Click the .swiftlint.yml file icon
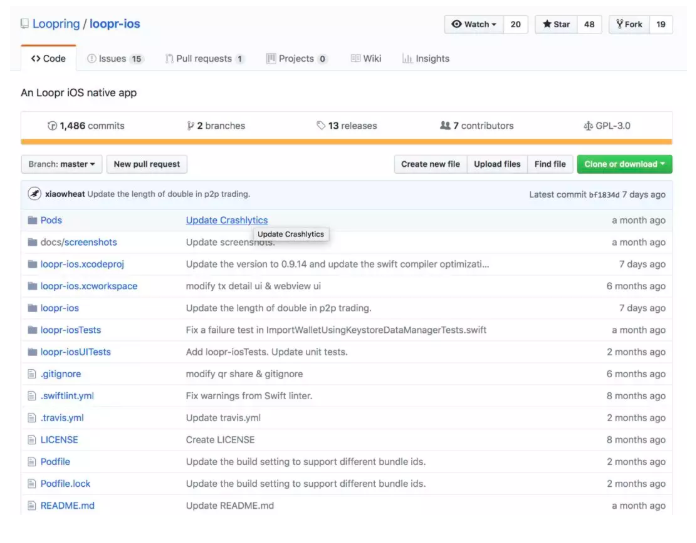This screenshot has height=543, width=696. tap(32, 396)
